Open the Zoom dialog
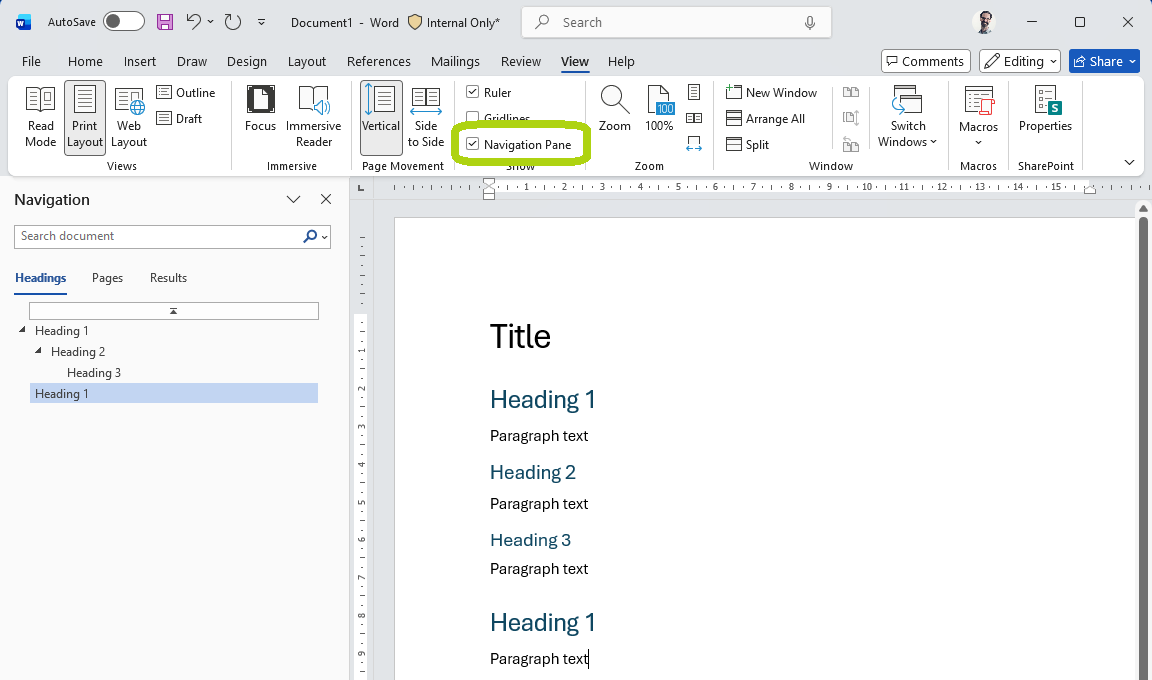Image resolution: width=1152 pixels, height=680 pixels. click(614, 109)
